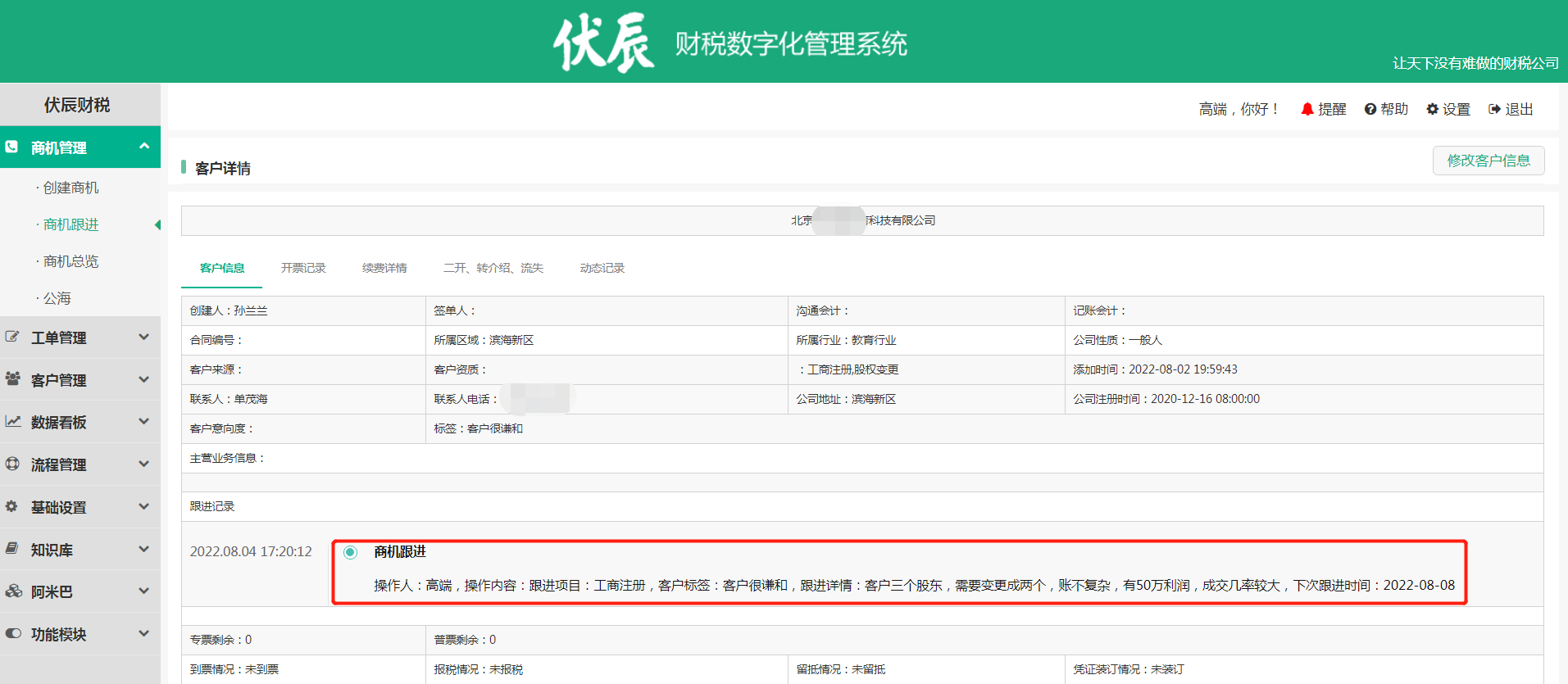Click the 联系人:单茂海 cell
The height and width of the screenshot is (684, 1568).
click(x=303, y=399)
